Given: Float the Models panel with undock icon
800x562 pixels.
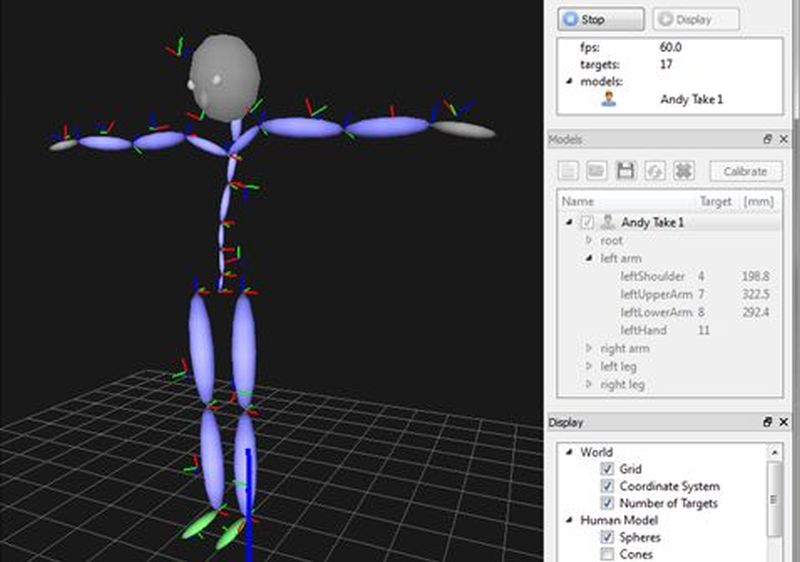Looking at the screenshot, I should [768, 140].
